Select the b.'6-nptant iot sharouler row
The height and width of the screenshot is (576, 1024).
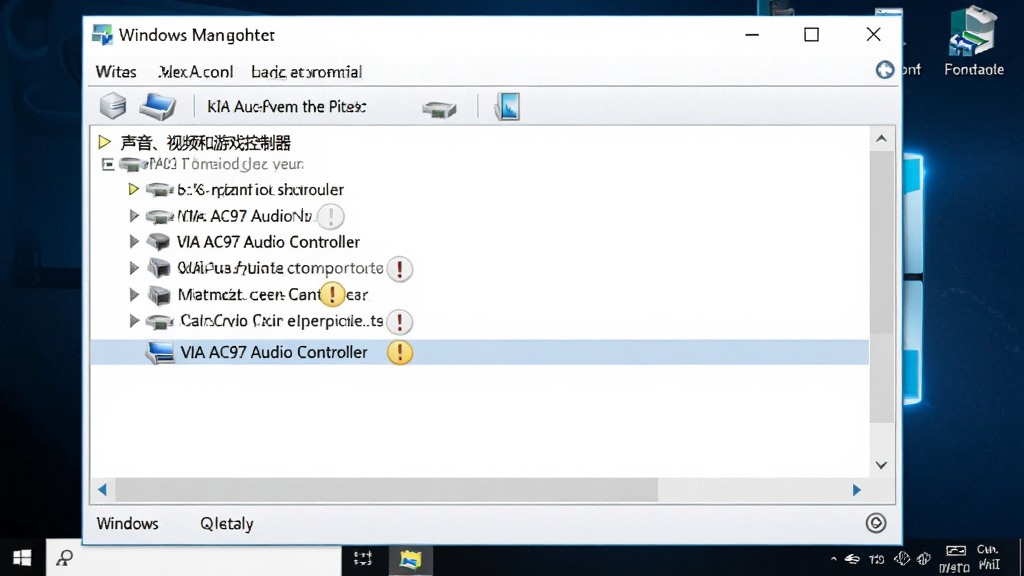point(260,190)
